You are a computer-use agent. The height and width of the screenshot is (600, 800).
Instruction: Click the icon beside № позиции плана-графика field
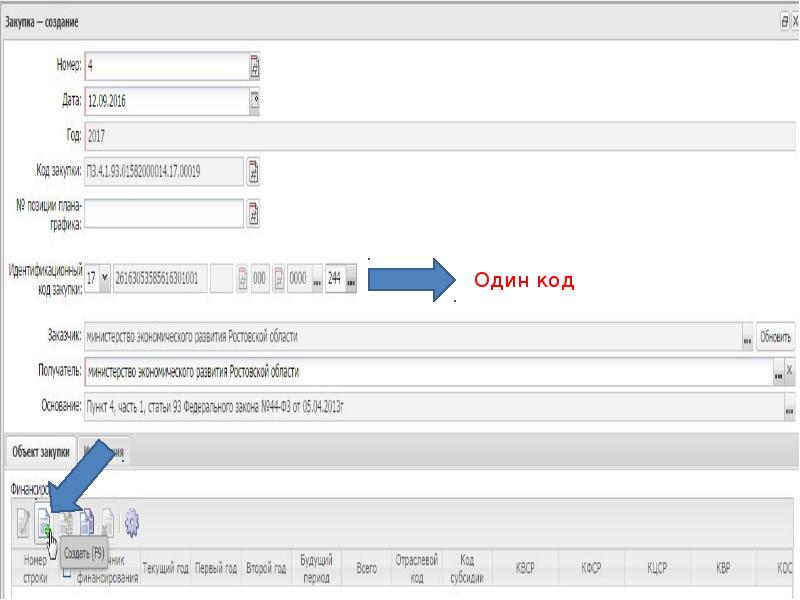click(253, 213)
